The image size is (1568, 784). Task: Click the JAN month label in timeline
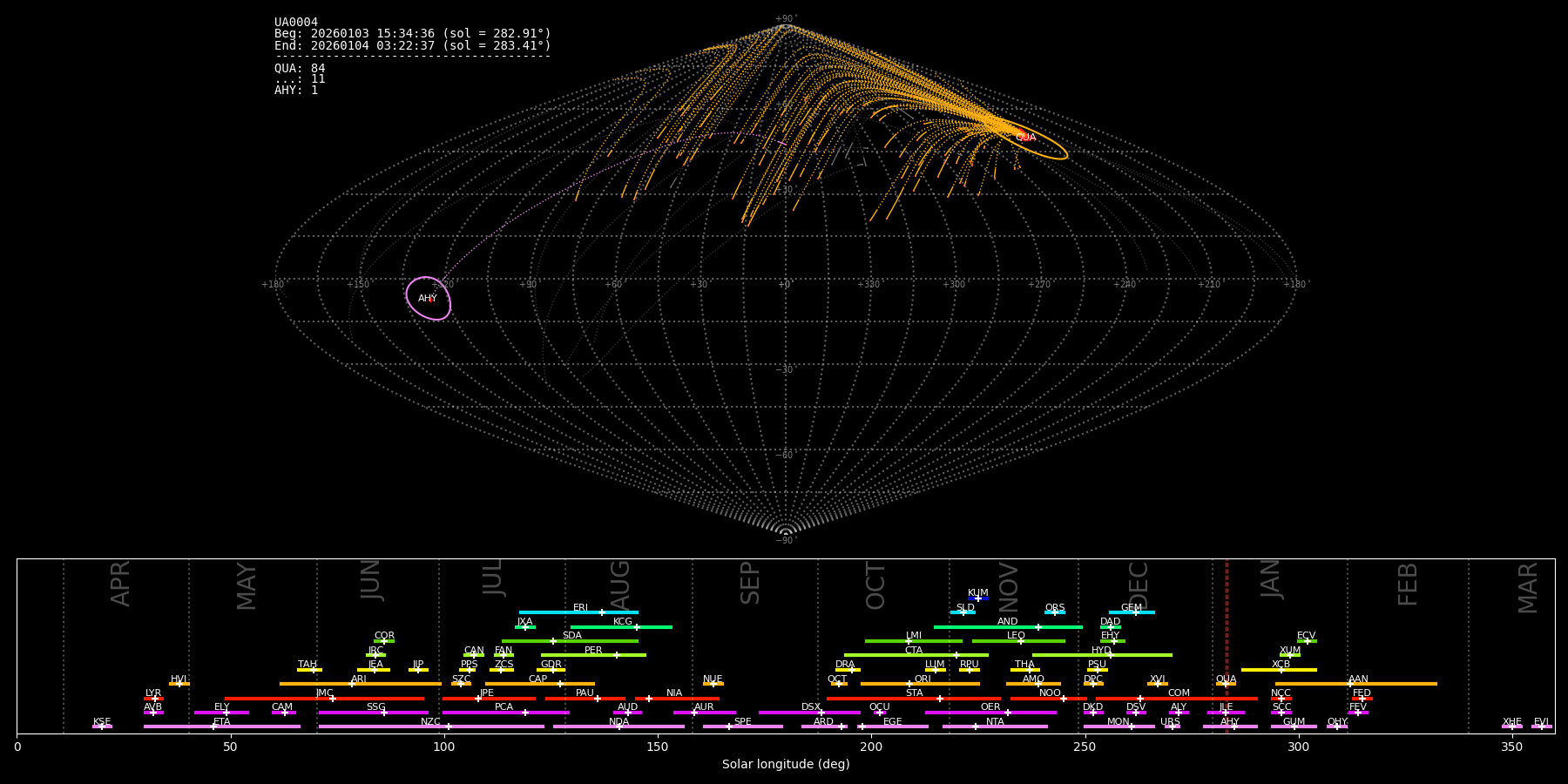[1271, 579]
